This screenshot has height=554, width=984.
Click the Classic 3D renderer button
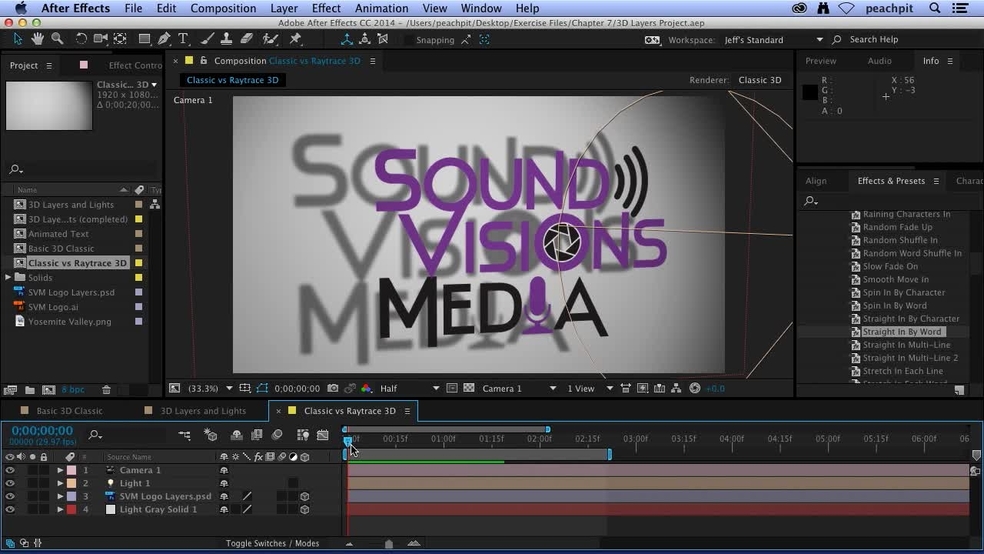pos(759,80)
